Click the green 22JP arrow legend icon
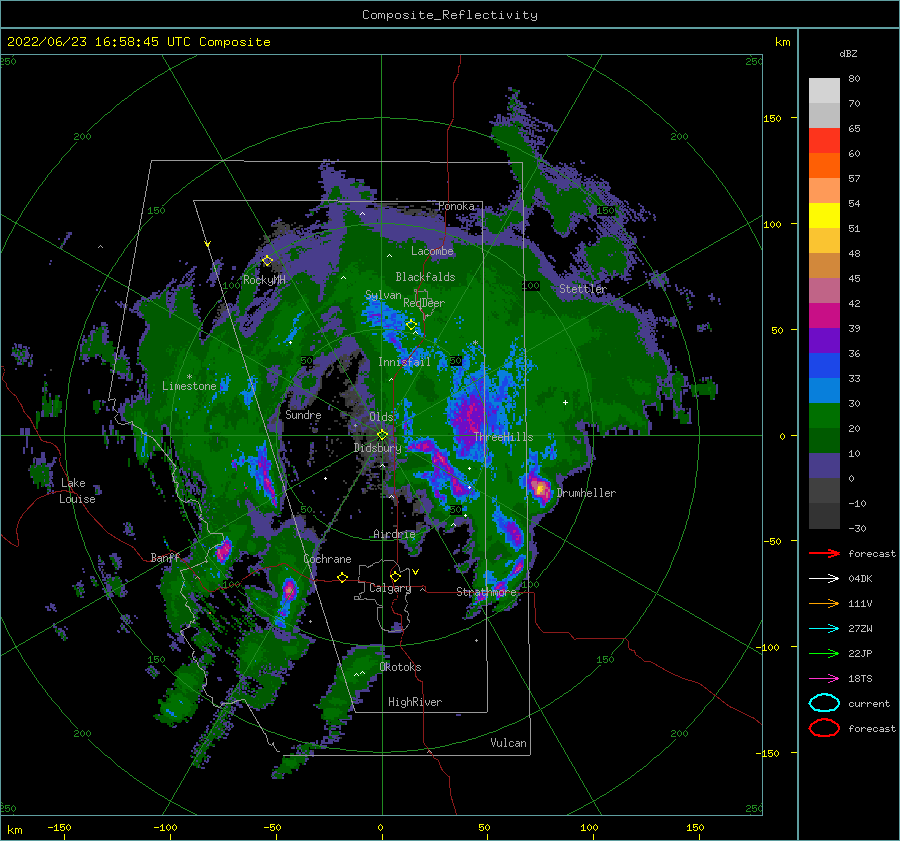Viewport: 900px width, 841px height. (824, 653)
